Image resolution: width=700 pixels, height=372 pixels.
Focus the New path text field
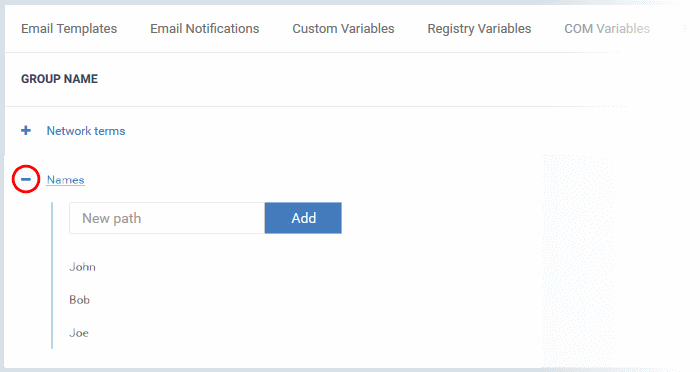click(167, 218)
